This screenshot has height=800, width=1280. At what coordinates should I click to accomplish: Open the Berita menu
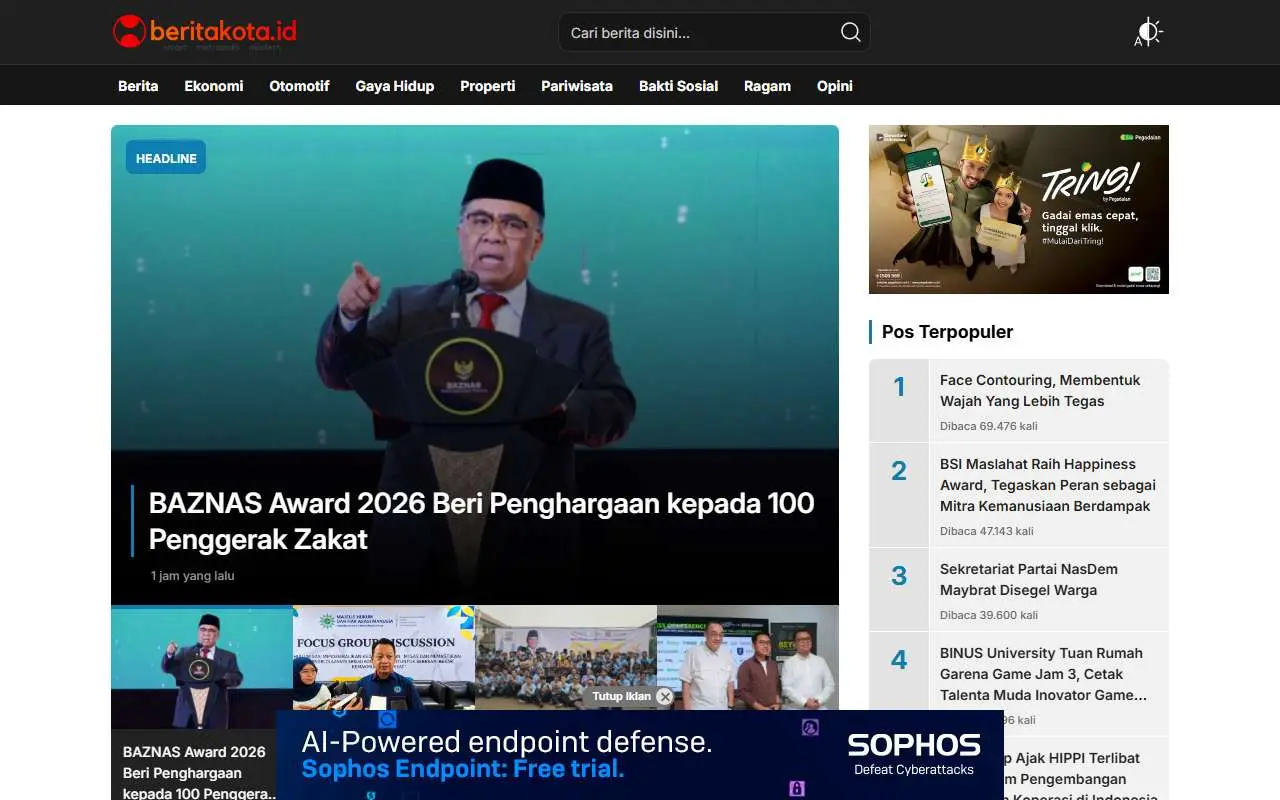(x=138, y=86)
